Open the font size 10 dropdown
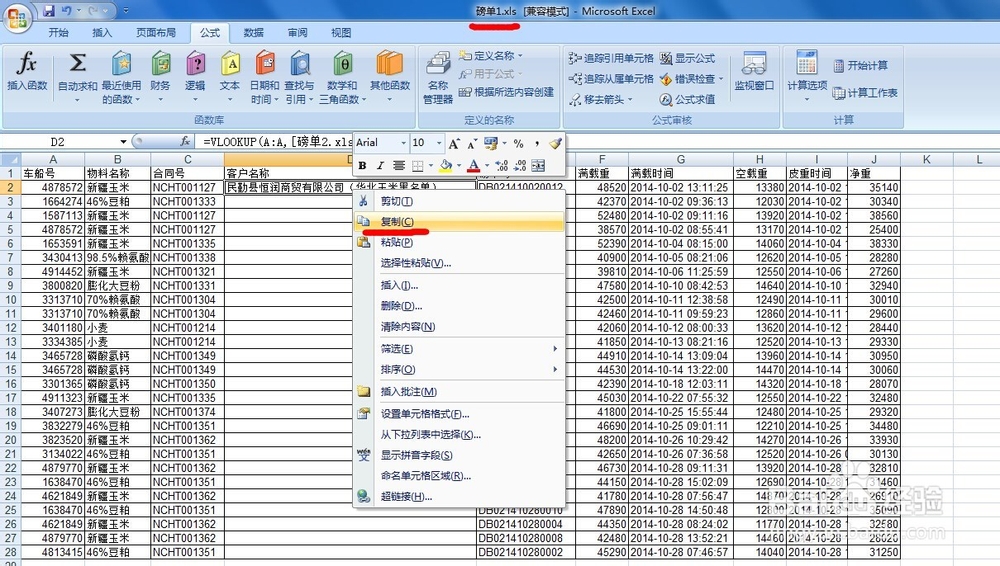1000x566 pixels. tap(439, 143)
